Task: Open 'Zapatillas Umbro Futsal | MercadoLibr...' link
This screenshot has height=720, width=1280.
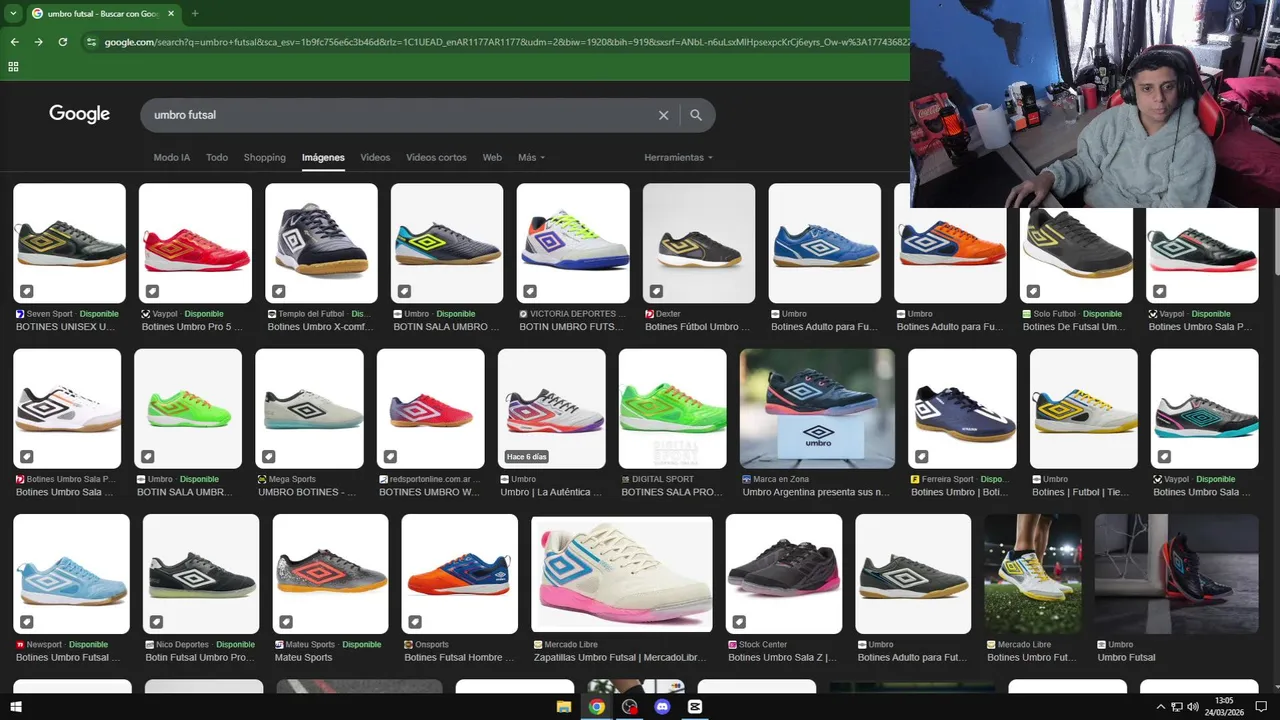Action: pos(620,658)
